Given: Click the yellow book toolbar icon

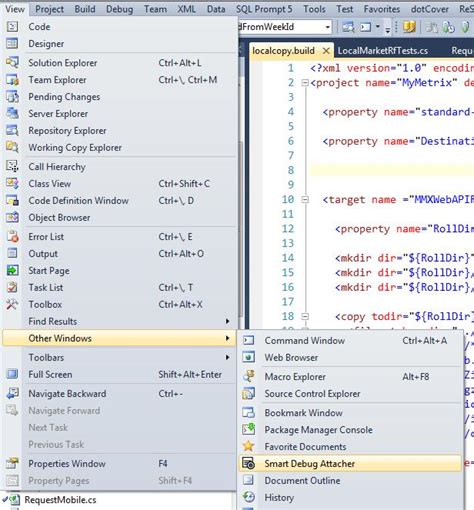Looking at the screenshot, I should [x=409, y=27].
